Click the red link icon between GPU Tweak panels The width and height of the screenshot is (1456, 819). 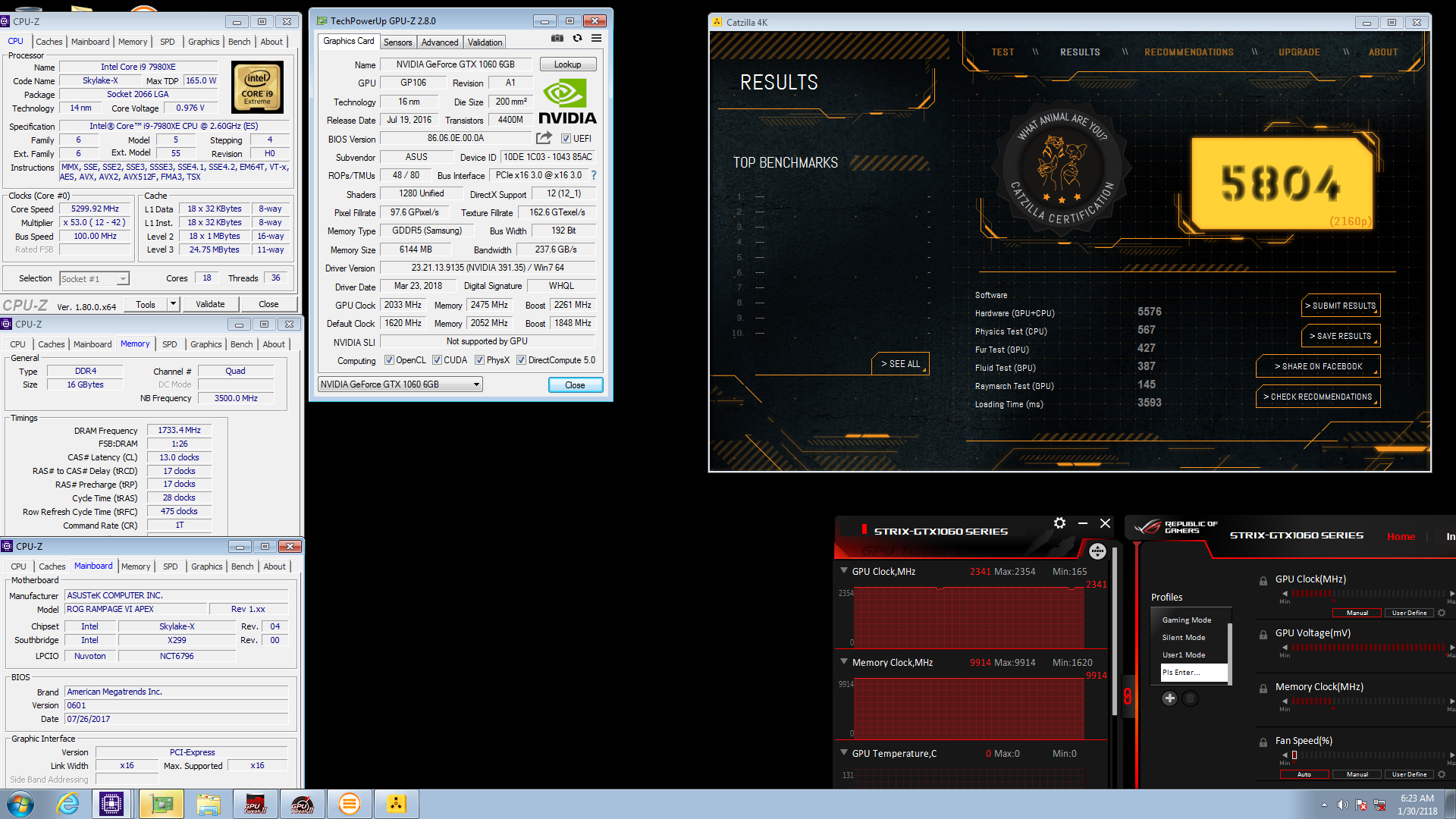pos(1128,696)
